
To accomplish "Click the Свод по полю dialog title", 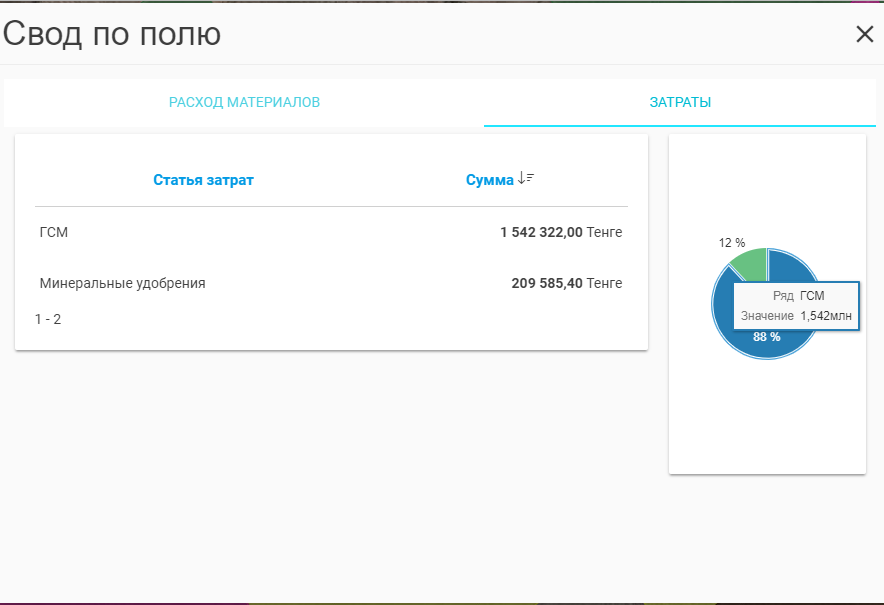I will click(112, 34).
